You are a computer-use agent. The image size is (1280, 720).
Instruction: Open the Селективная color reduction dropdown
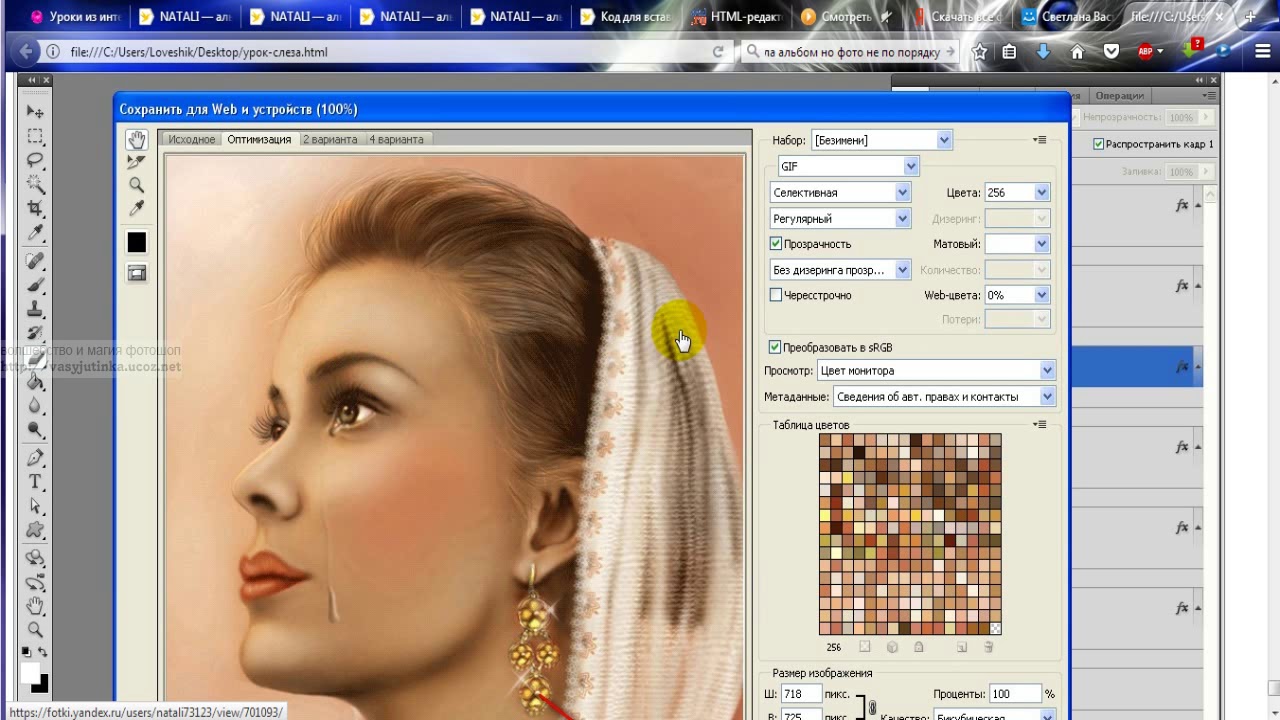(x=840, y=192)
